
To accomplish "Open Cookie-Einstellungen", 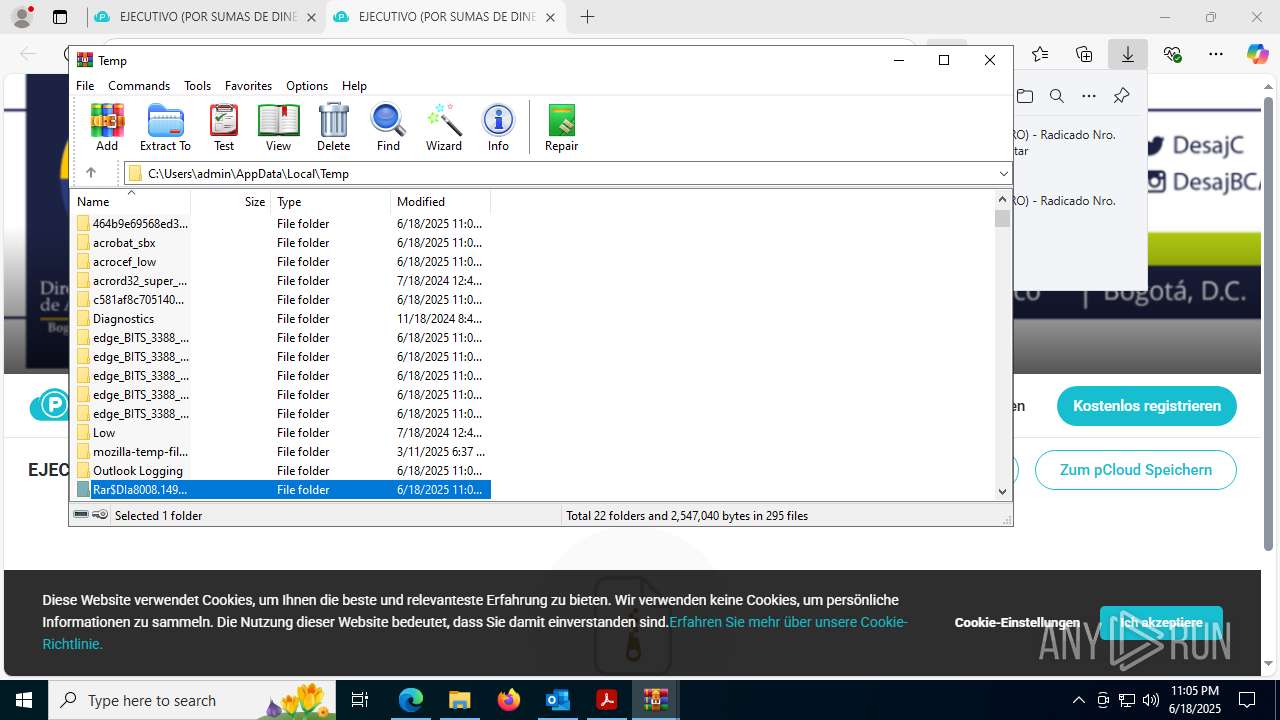I will [1017, 623].
